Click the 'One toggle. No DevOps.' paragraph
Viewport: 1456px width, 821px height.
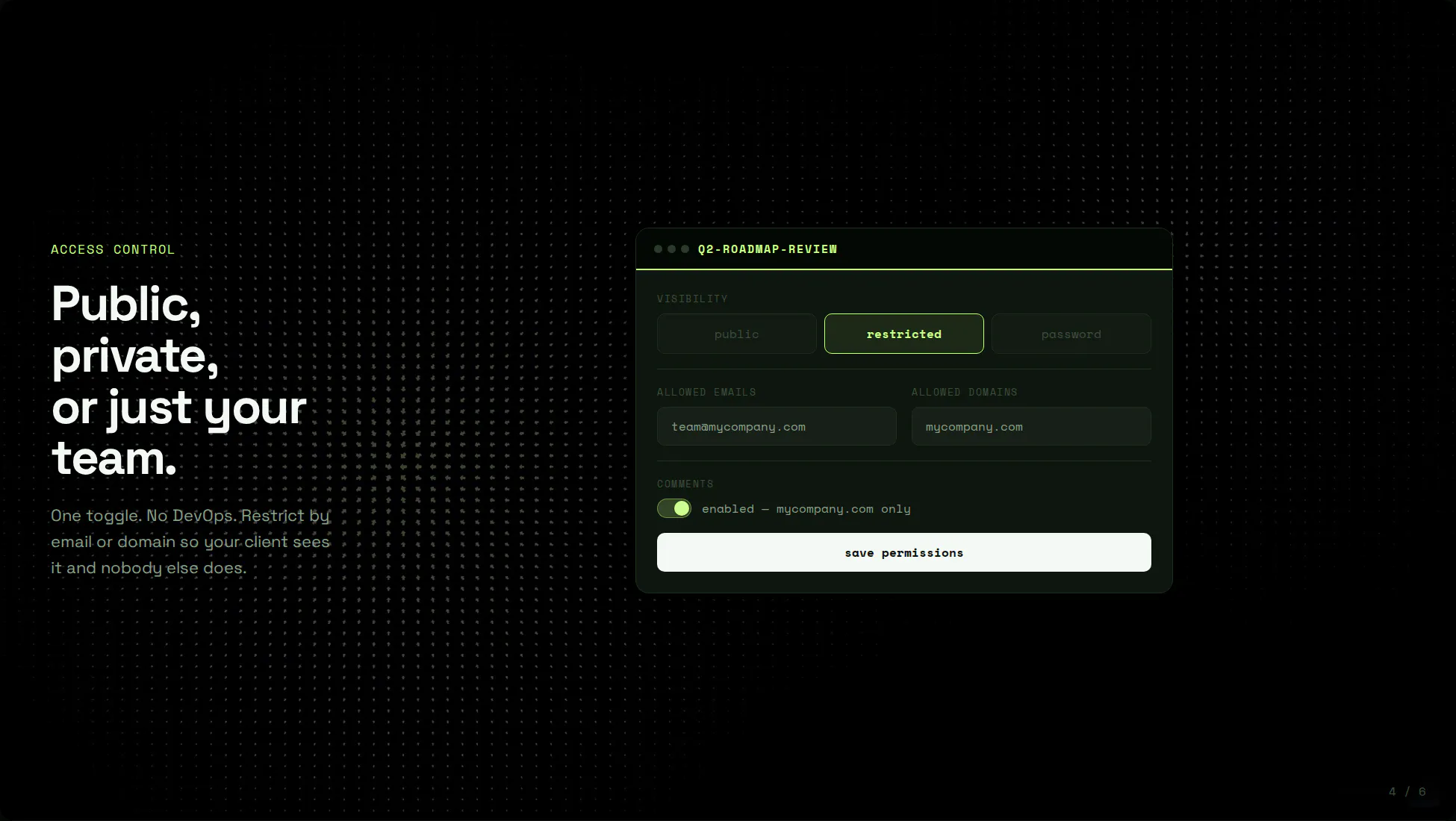click(190, 542)
